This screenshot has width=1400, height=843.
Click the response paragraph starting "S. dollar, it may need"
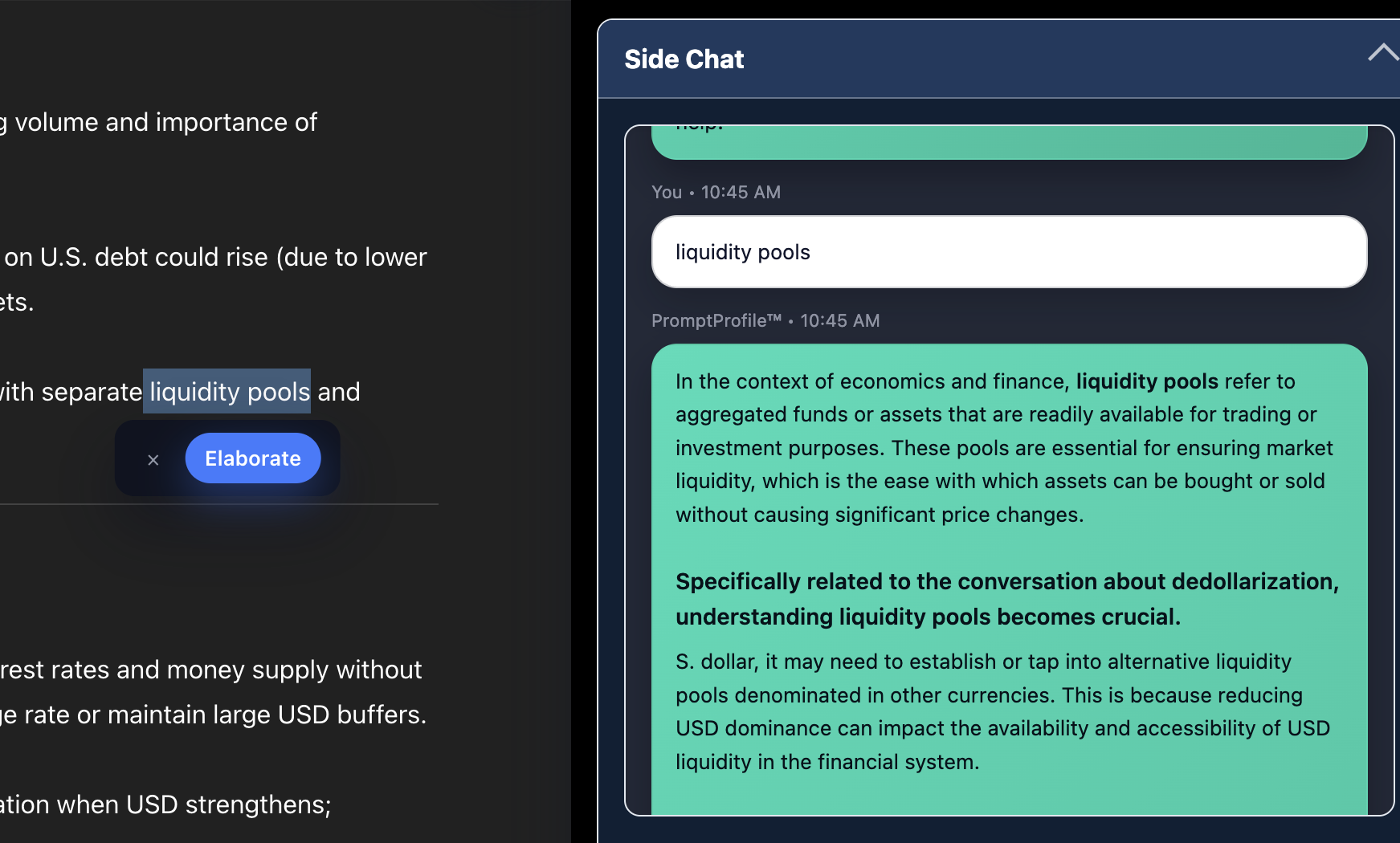point(1002,711)
